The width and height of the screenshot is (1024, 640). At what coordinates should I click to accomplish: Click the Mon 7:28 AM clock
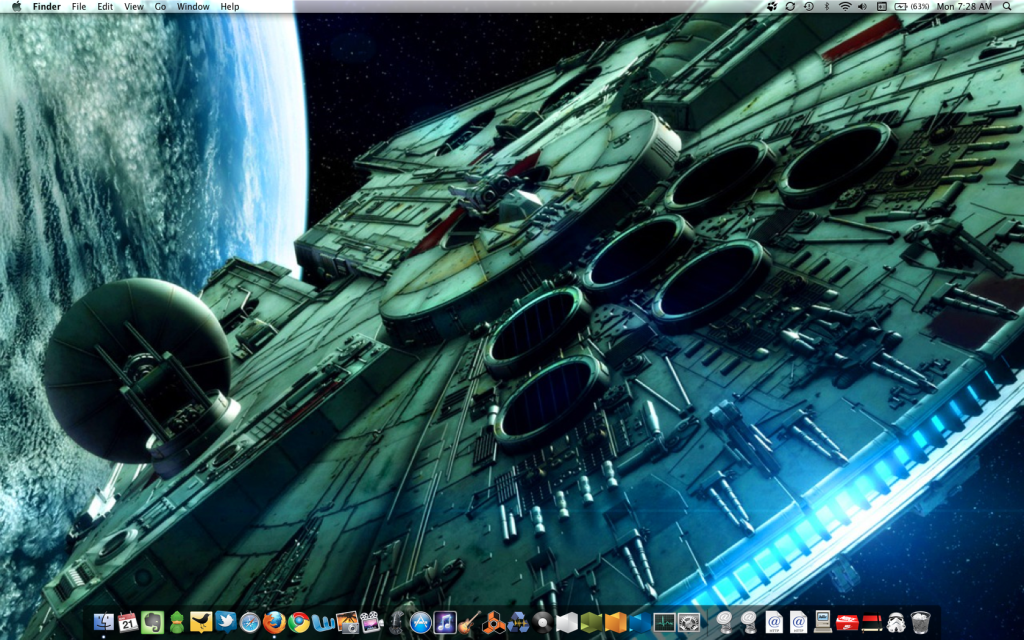[x=965, y=7]
